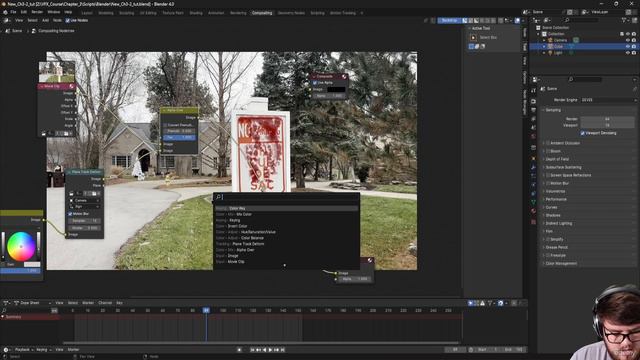
Task: Switch to the Compositing workspace tab
Action: click(262, 13)
